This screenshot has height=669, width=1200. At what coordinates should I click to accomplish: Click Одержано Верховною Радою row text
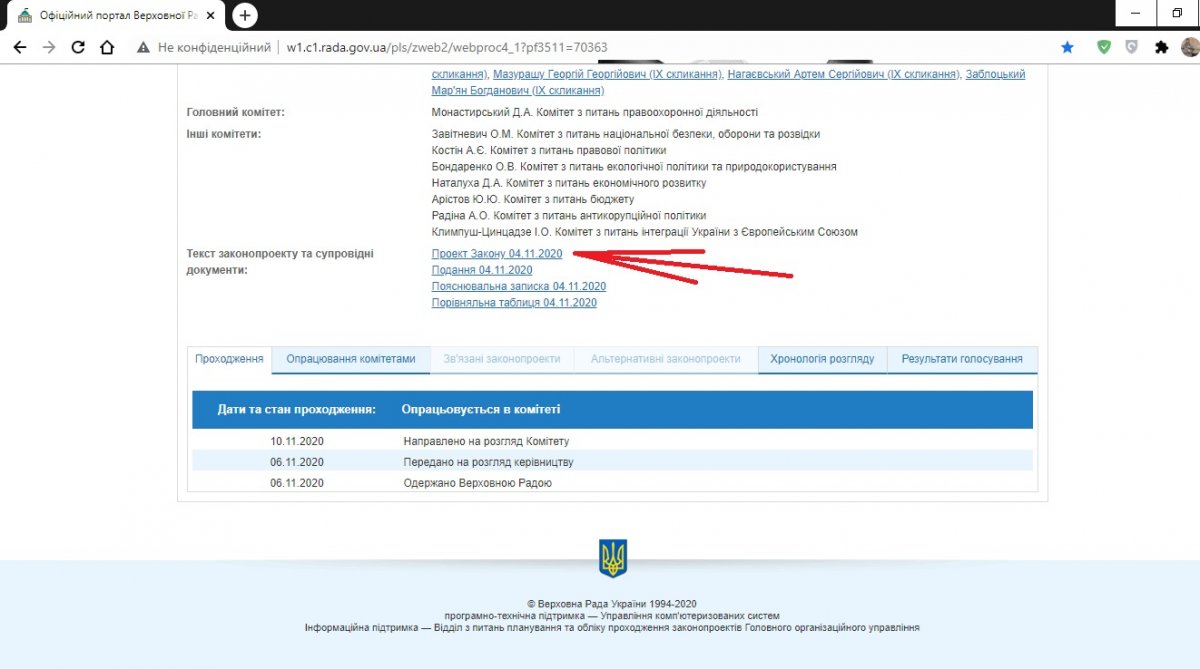477,483
